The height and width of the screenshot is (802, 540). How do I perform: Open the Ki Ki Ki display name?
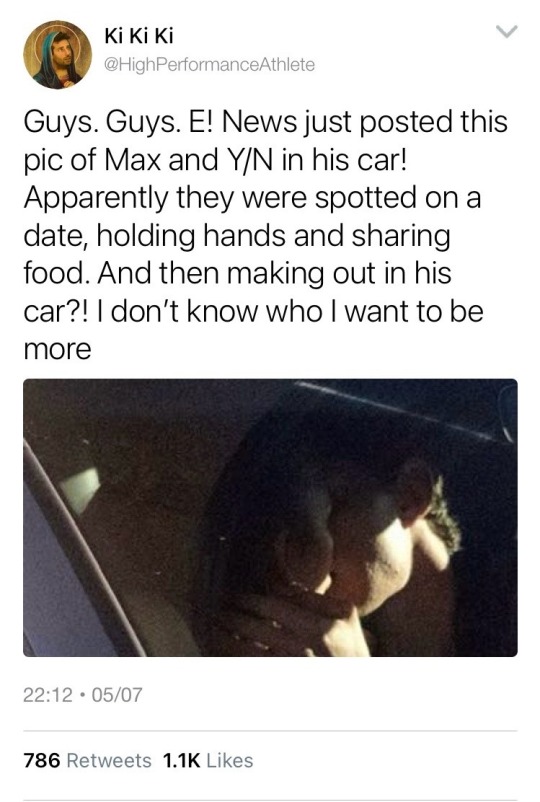click(139, 36)
